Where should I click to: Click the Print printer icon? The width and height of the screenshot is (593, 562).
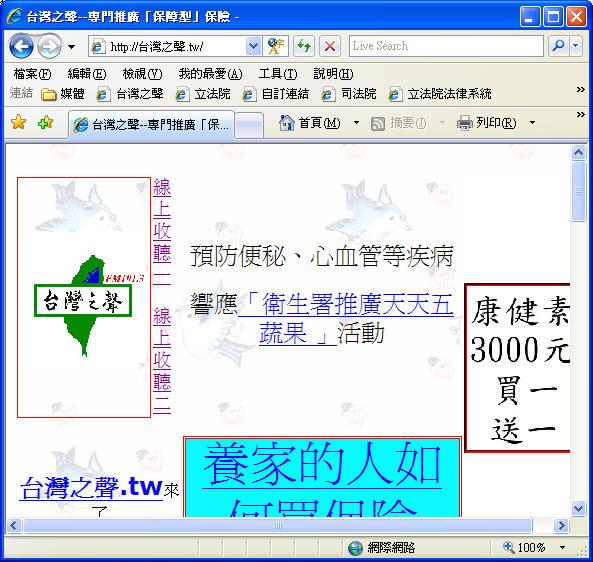[465, 123]
